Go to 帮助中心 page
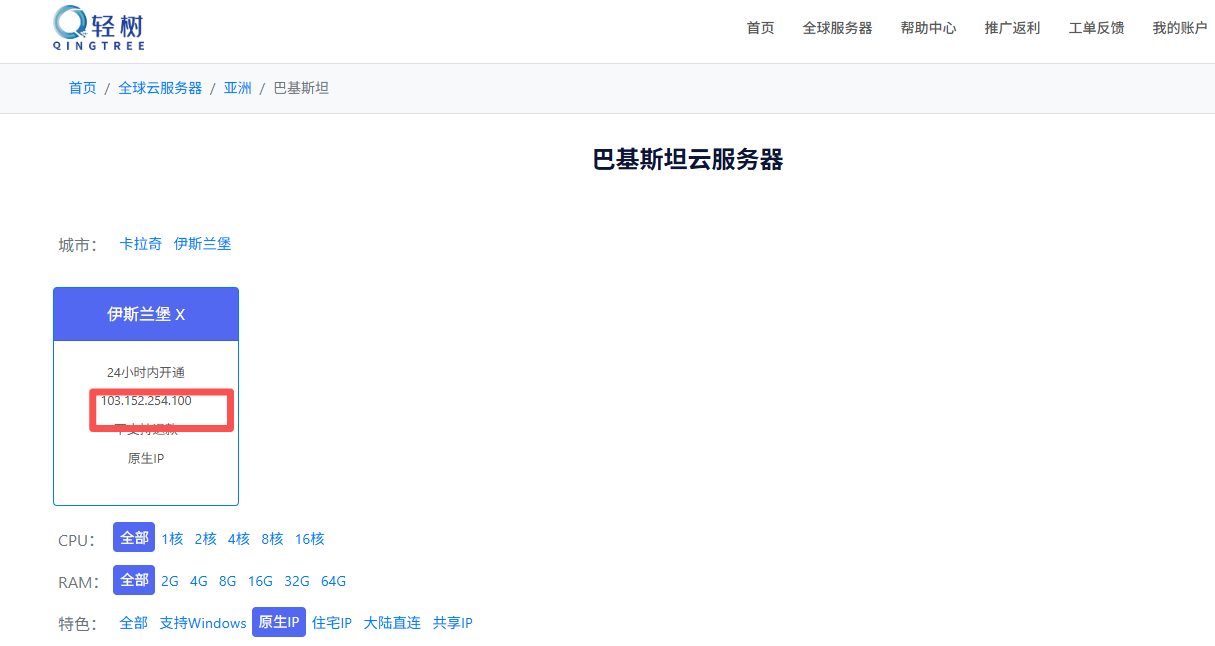The image size is (1215, 646). [928, 28]
